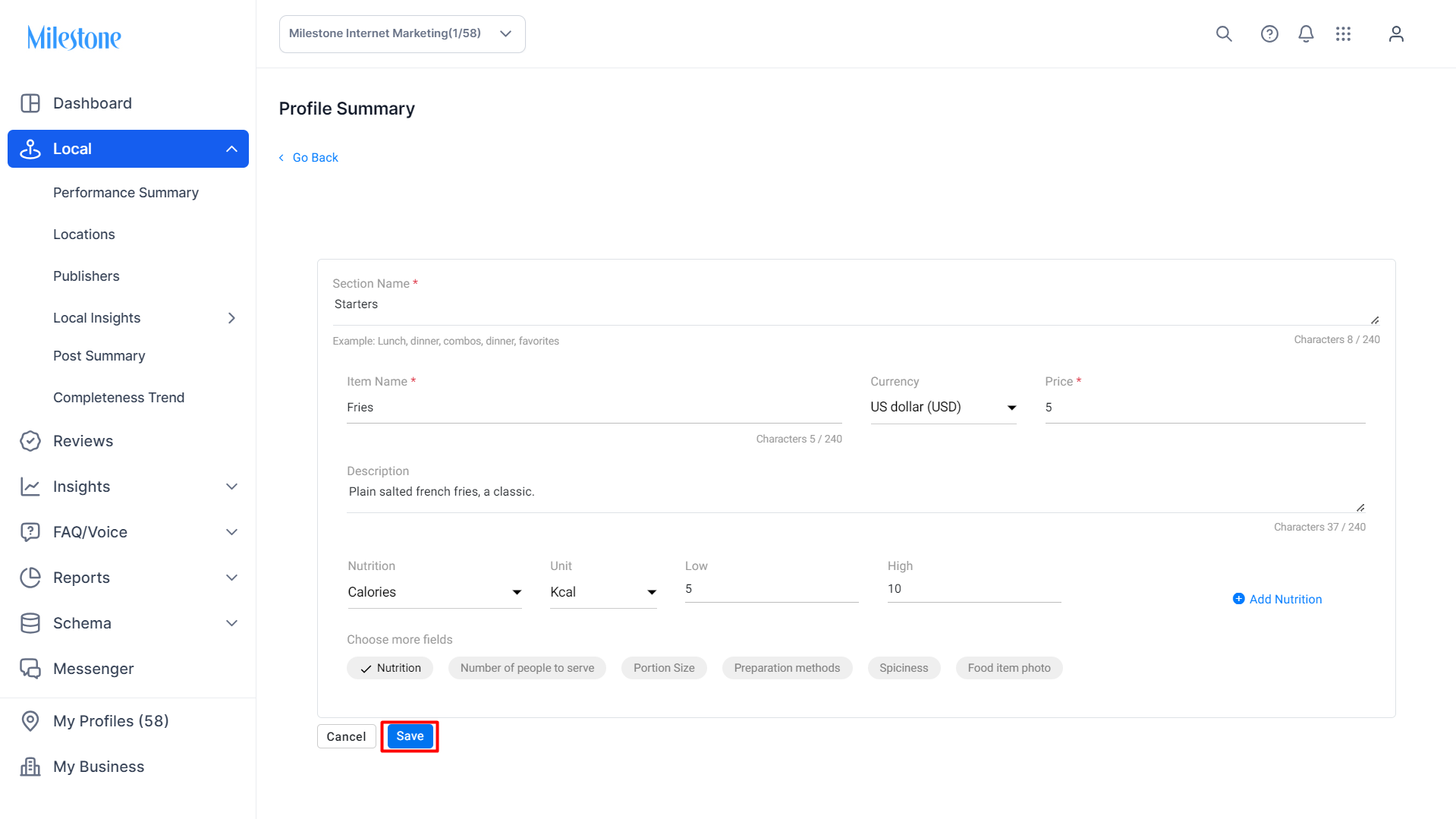1456x819 pixels.
Task: Open Locations menu item
Action: 84,235
